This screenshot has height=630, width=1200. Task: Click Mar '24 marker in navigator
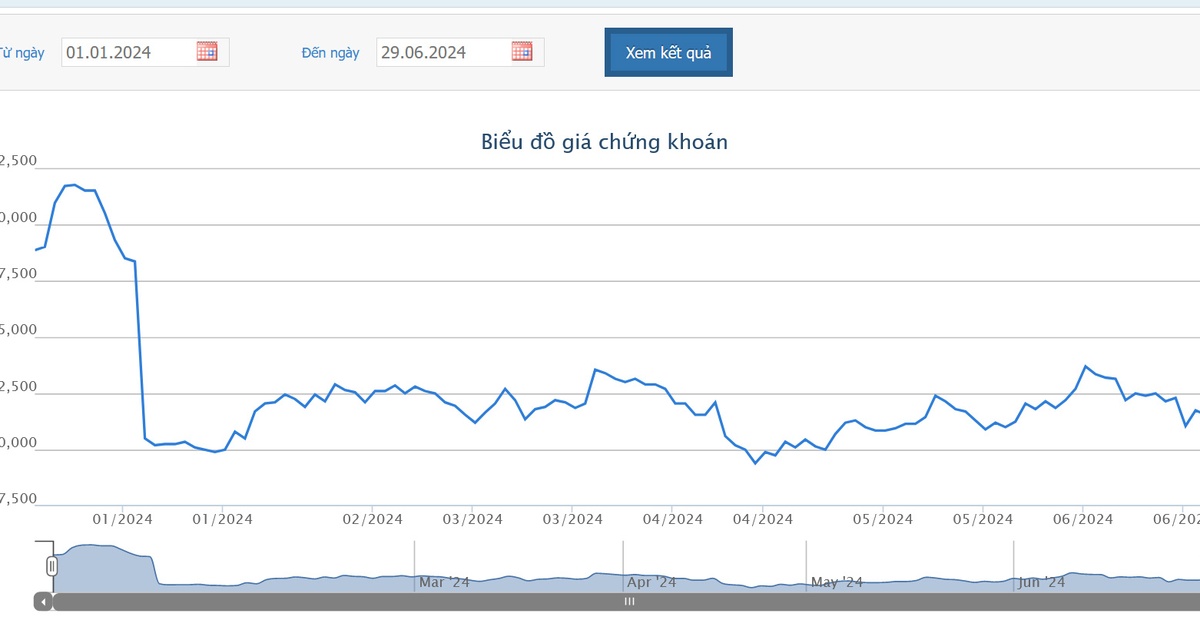pyautogui.click(x=443, y=582)
